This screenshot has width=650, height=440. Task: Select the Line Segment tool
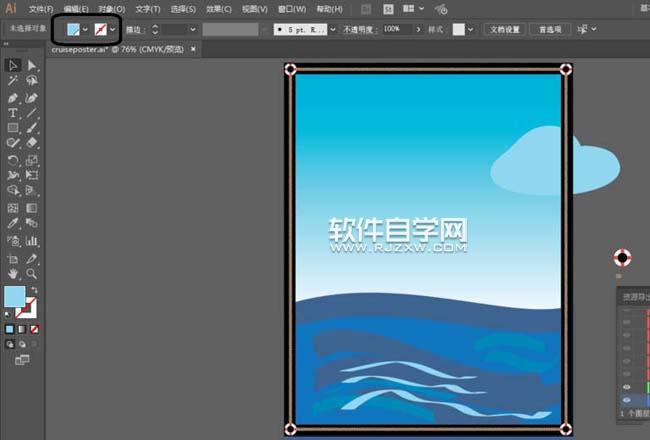pos(32,113)
